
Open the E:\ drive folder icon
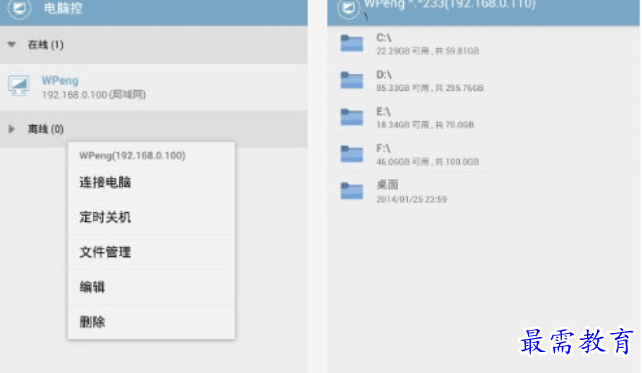[352, 117]
